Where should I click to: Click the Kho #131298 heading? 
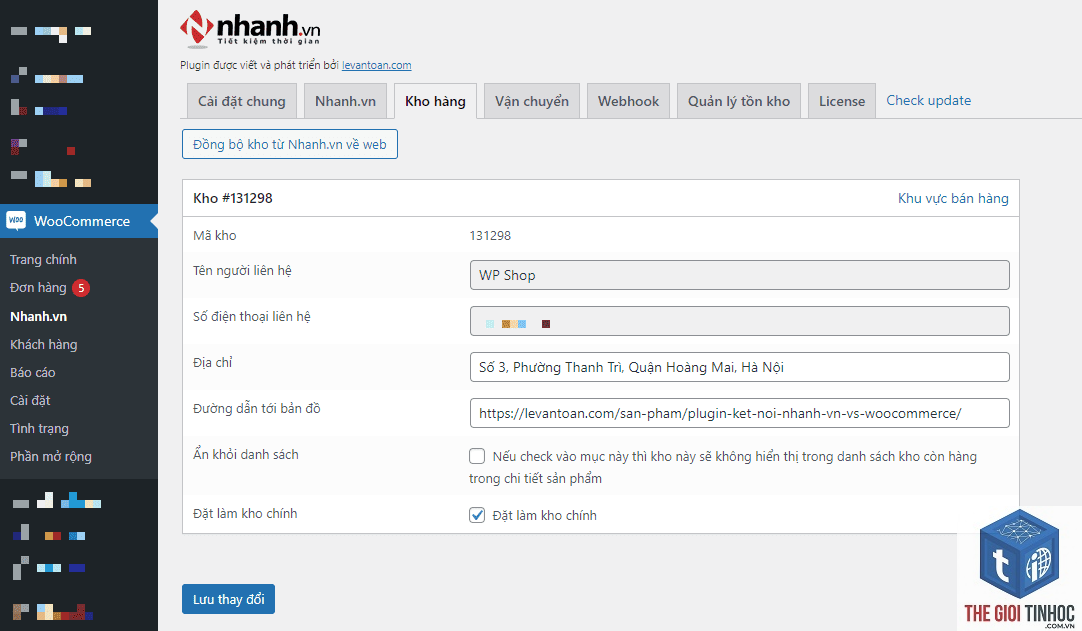233,198
